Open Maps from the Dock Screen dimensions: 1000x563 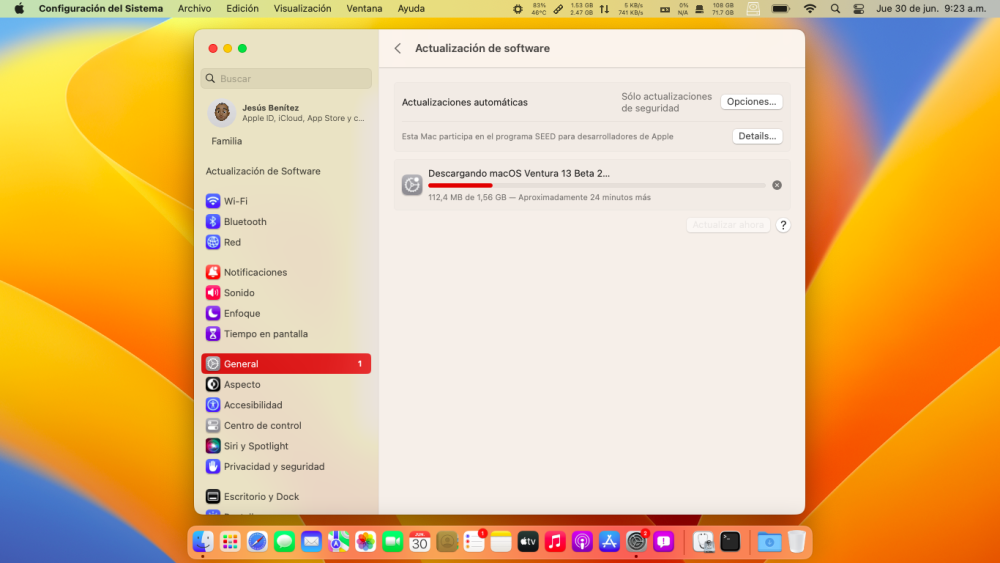pos(338,542)
